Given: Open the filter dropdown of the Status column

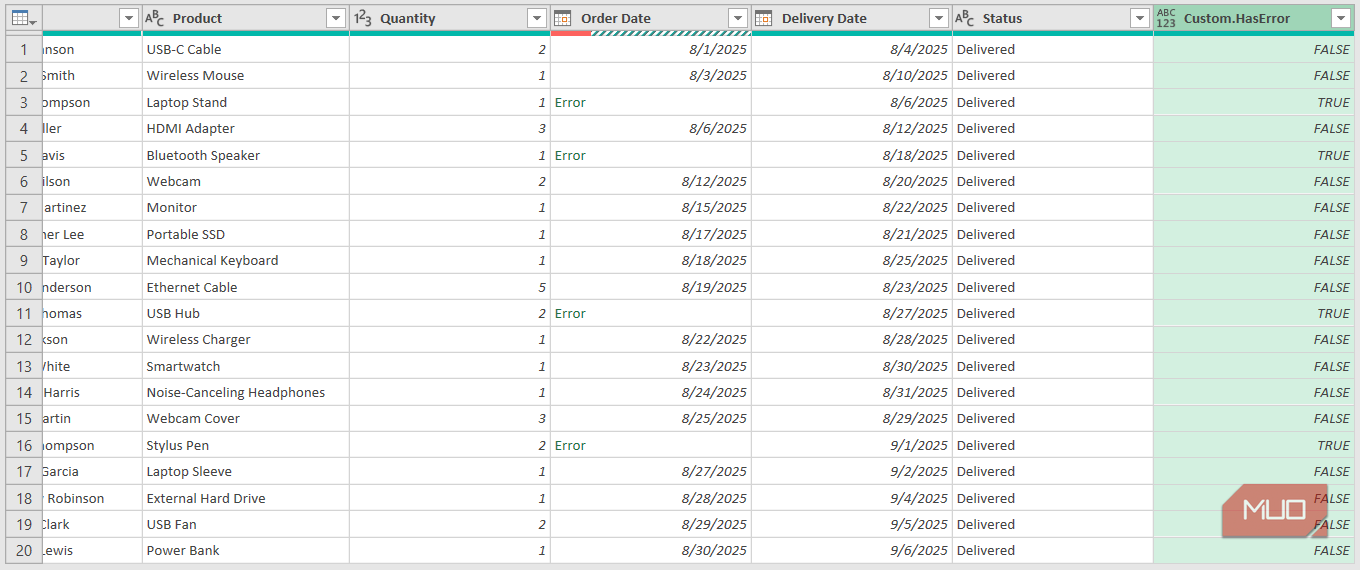Looking at the screenshot, I should [x=1140, y=18].
